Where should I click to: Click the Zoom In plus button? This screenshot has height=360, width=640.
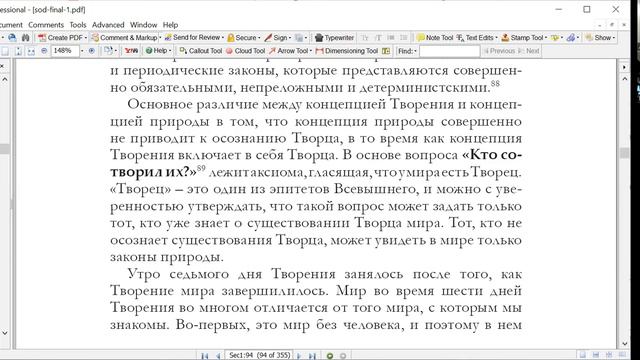[x=92, y=51]
